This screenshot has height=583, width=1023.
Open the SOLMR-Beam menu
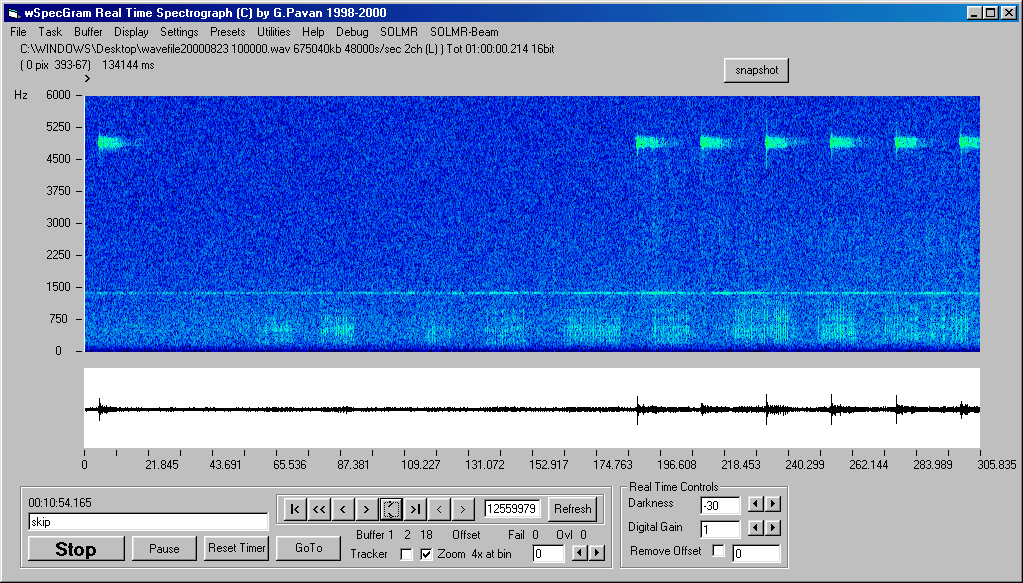464,32
